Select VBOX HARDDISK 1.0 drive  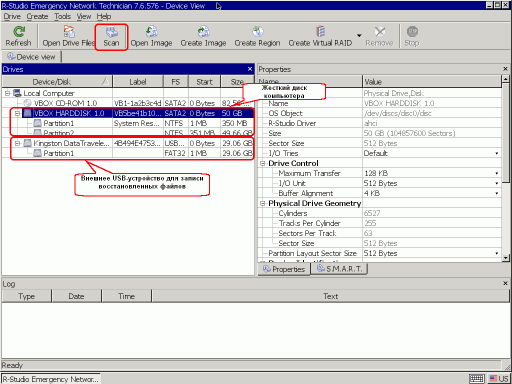(x=69, y=113)
